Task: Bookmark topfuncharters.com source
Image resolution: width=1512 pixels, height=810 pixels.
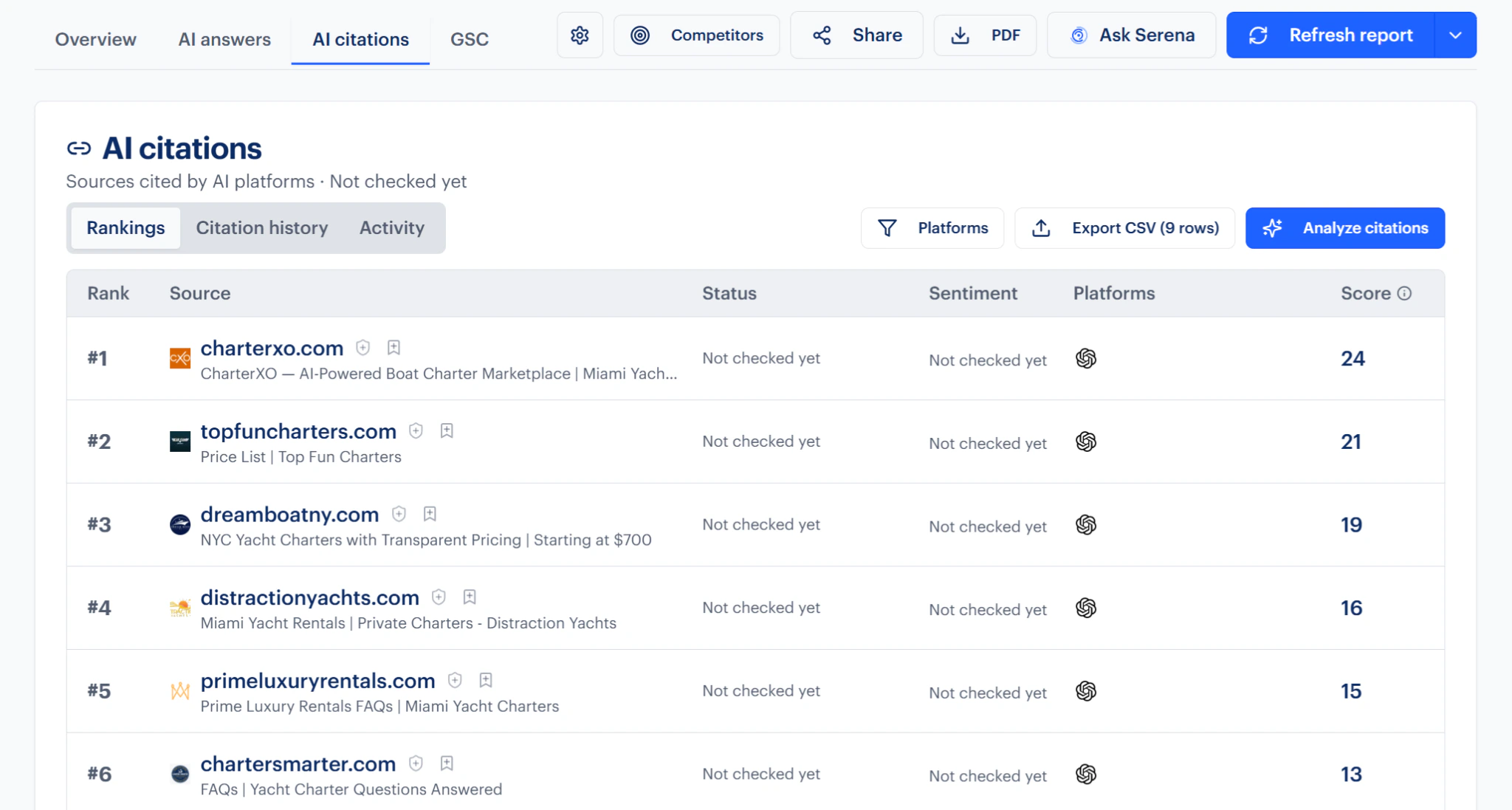Action: (x=447, y=430)
